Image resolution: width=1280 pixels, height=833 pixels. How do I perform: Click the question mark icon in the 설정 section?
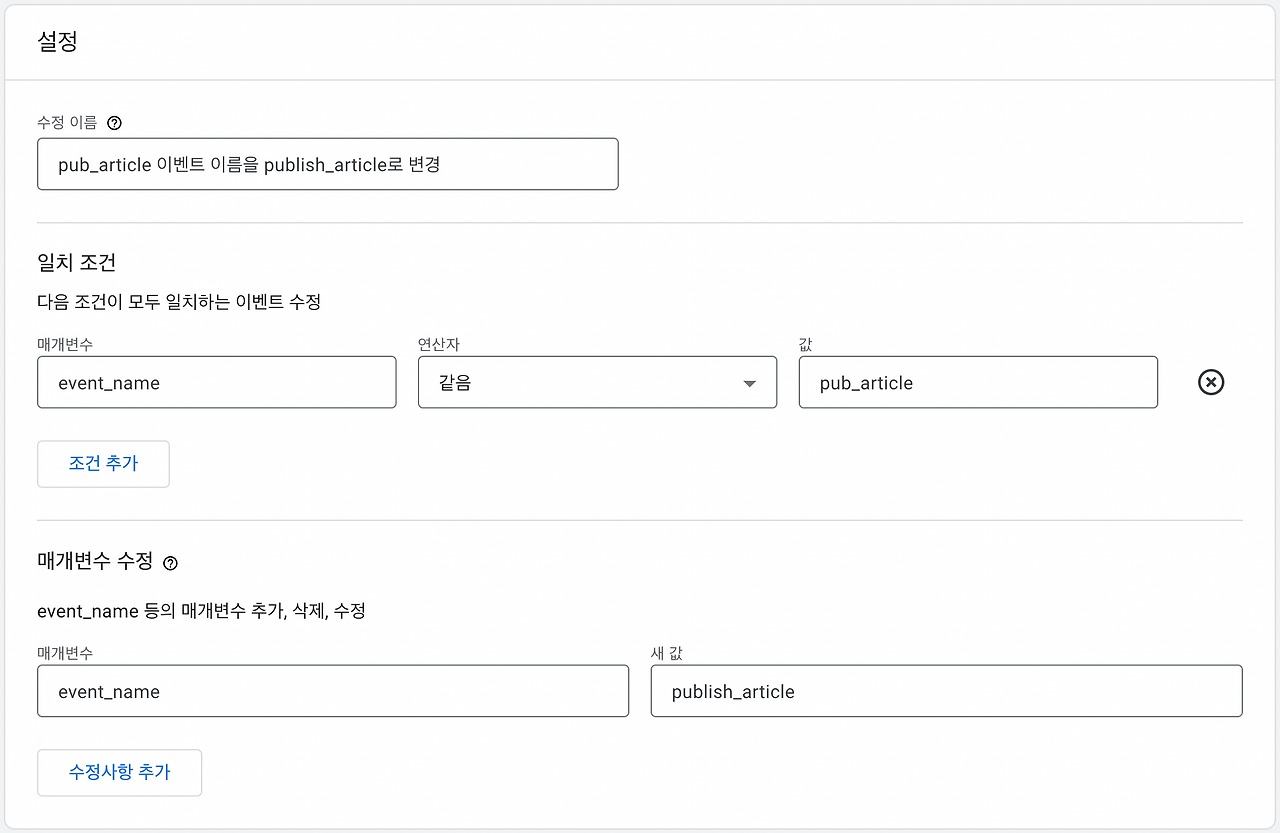114,122
